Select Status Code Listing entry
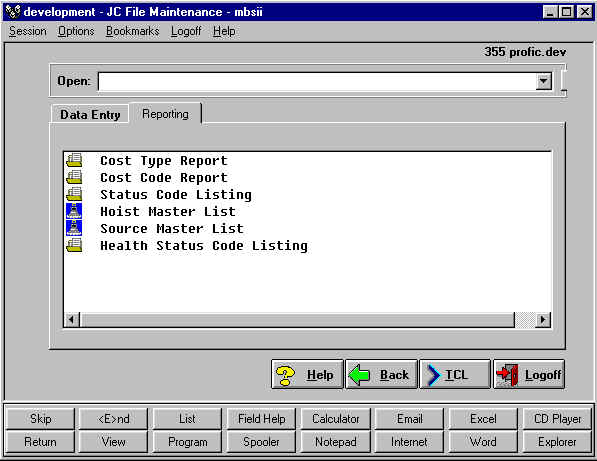This screenshot has height=461, width=597. point(176,195)
